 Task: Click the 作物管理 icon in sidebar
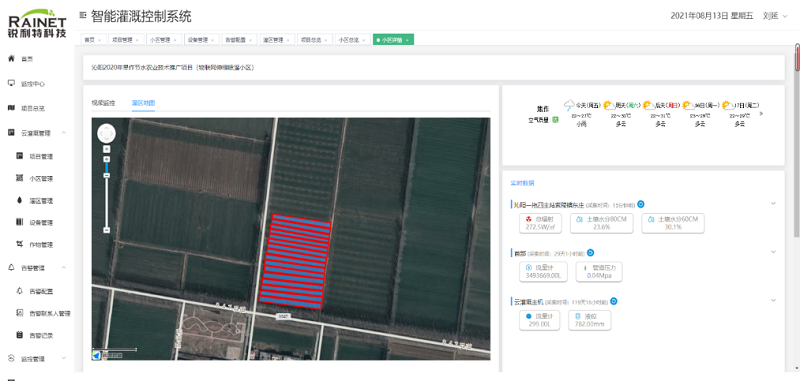tap(19, 244)
